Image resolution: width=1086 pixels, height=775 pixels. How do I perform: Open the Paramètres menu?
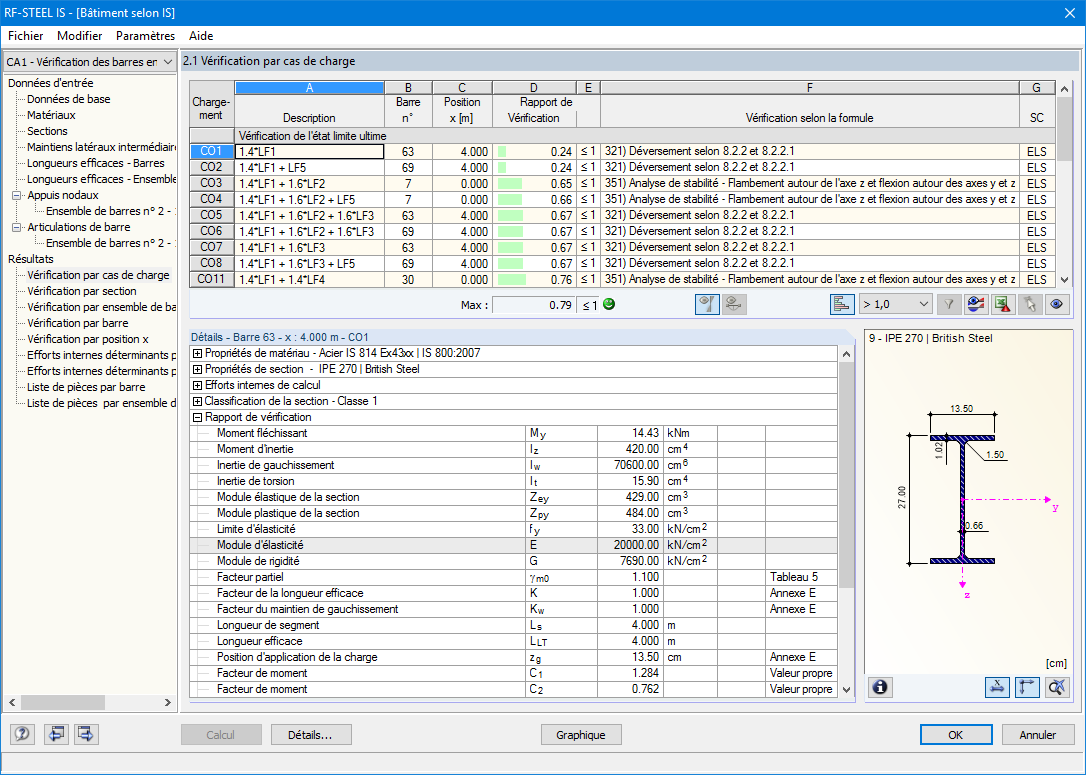[x=145, y=36]
